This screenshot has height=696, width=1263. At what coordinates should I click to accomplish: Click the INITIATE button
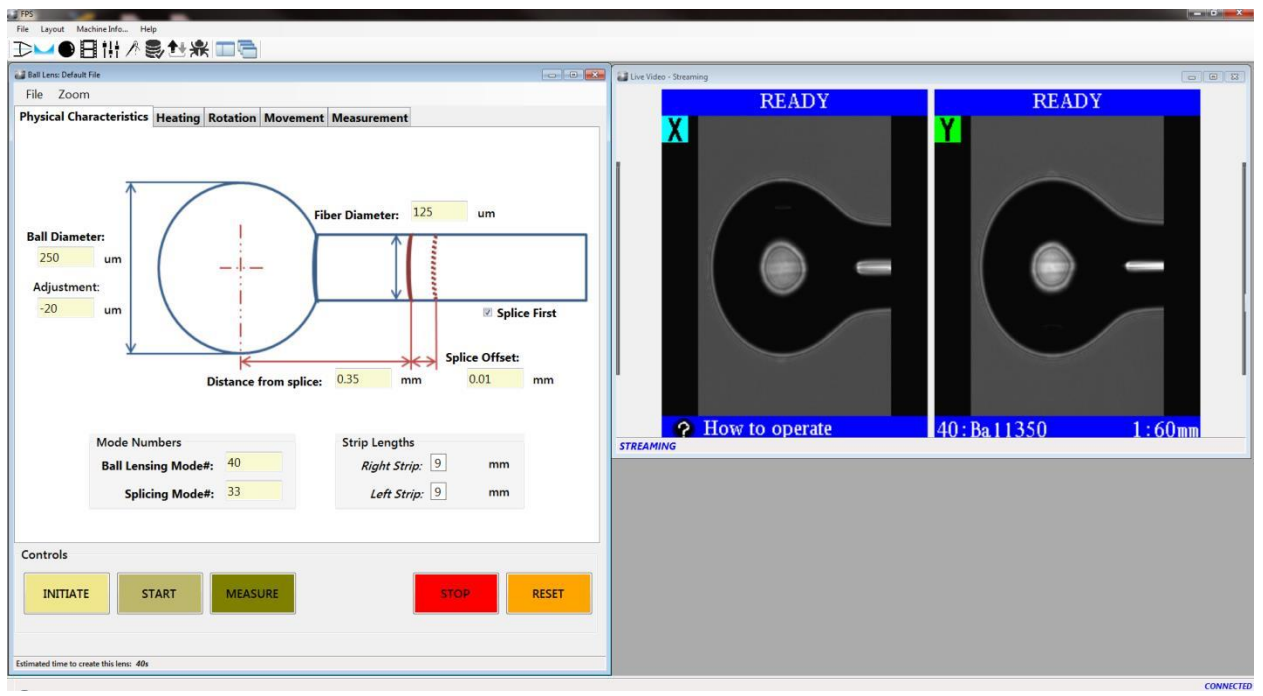click(66, 593)
